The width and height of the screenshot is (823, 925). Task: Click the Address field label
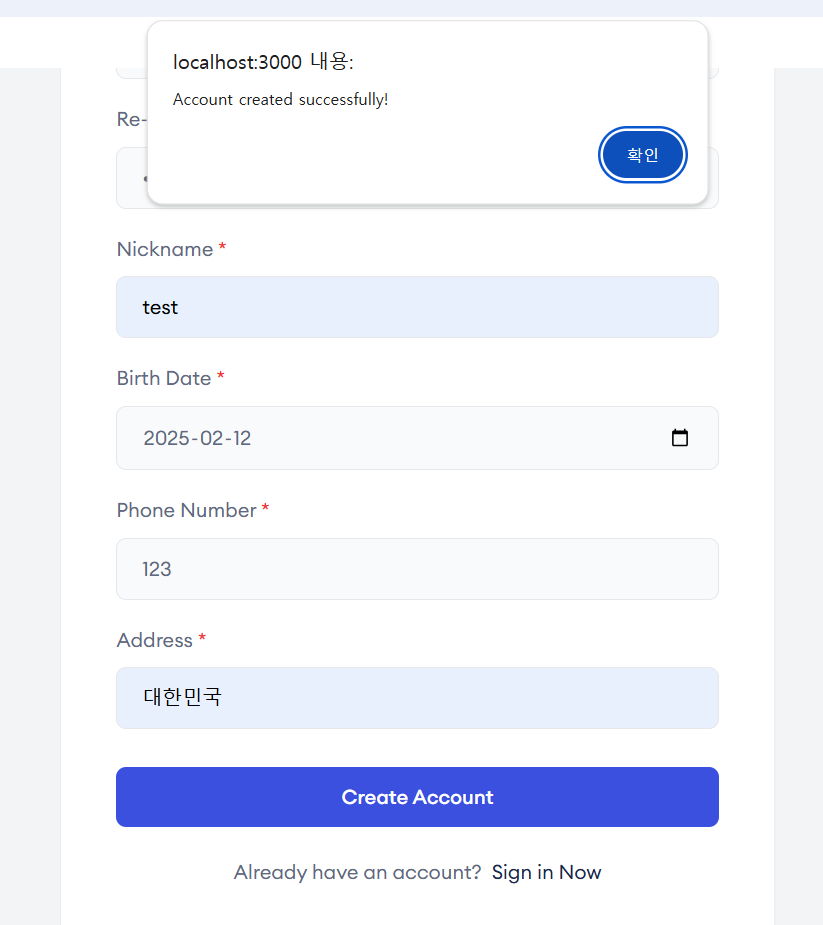coord(155,640)
